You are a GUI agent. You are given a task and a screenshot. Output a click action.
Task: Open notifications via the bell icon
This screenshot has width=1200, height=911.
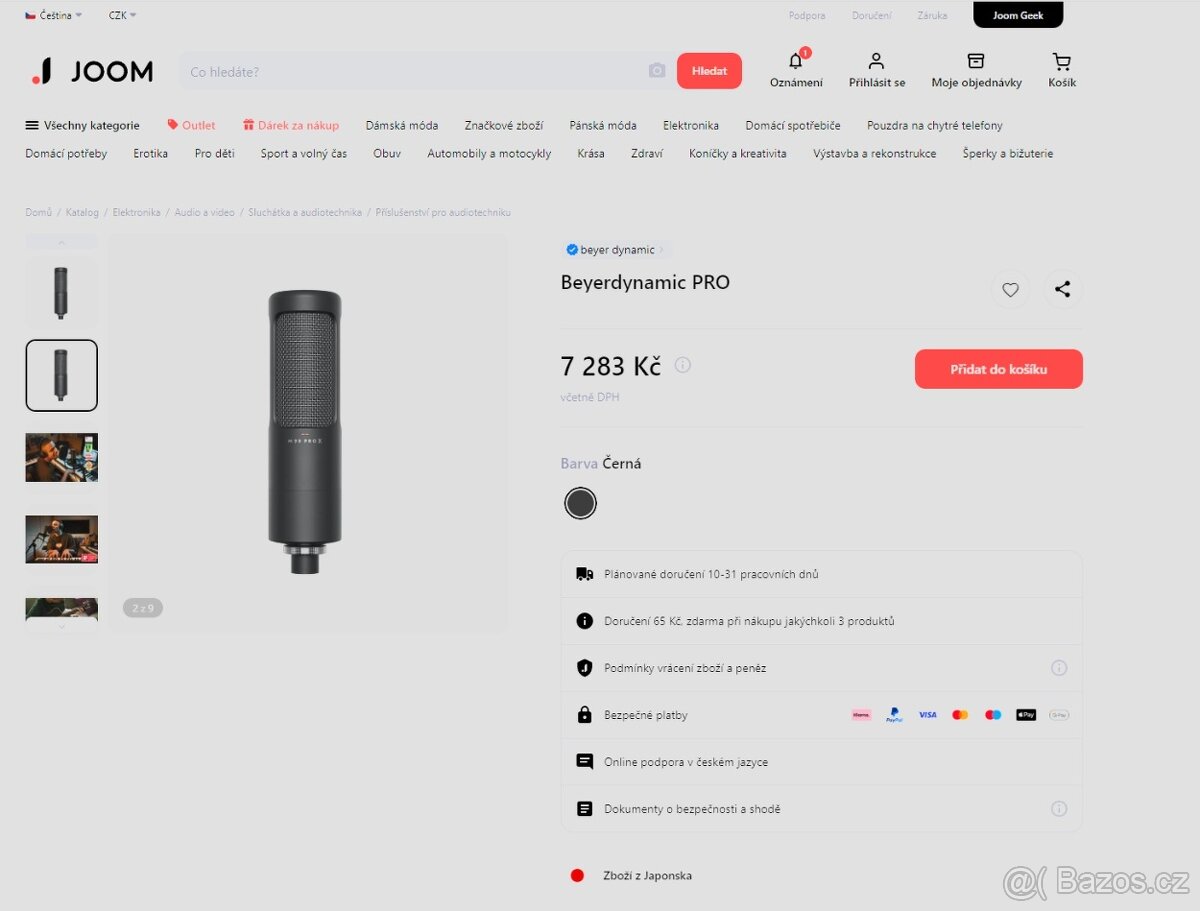coord(795,63)
